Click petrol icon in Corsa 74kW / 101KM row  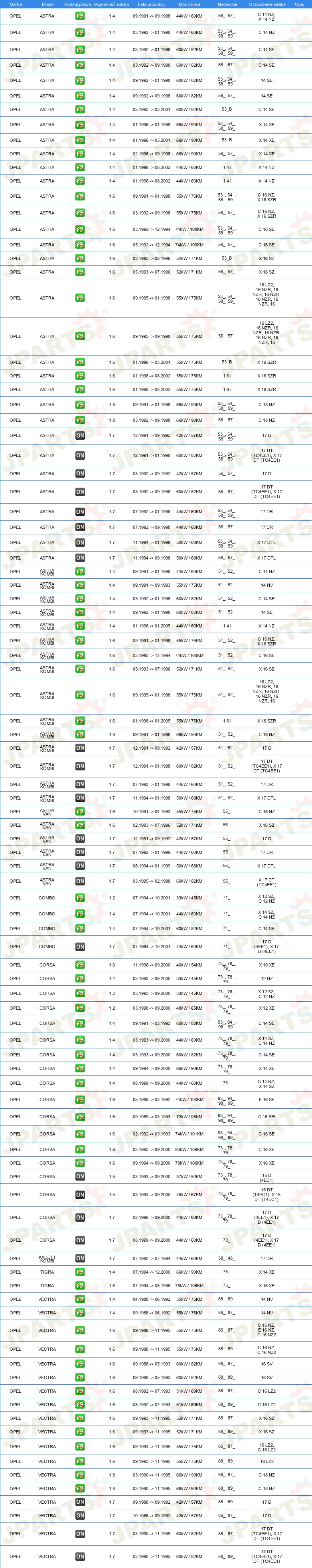tap(80, 1133)
